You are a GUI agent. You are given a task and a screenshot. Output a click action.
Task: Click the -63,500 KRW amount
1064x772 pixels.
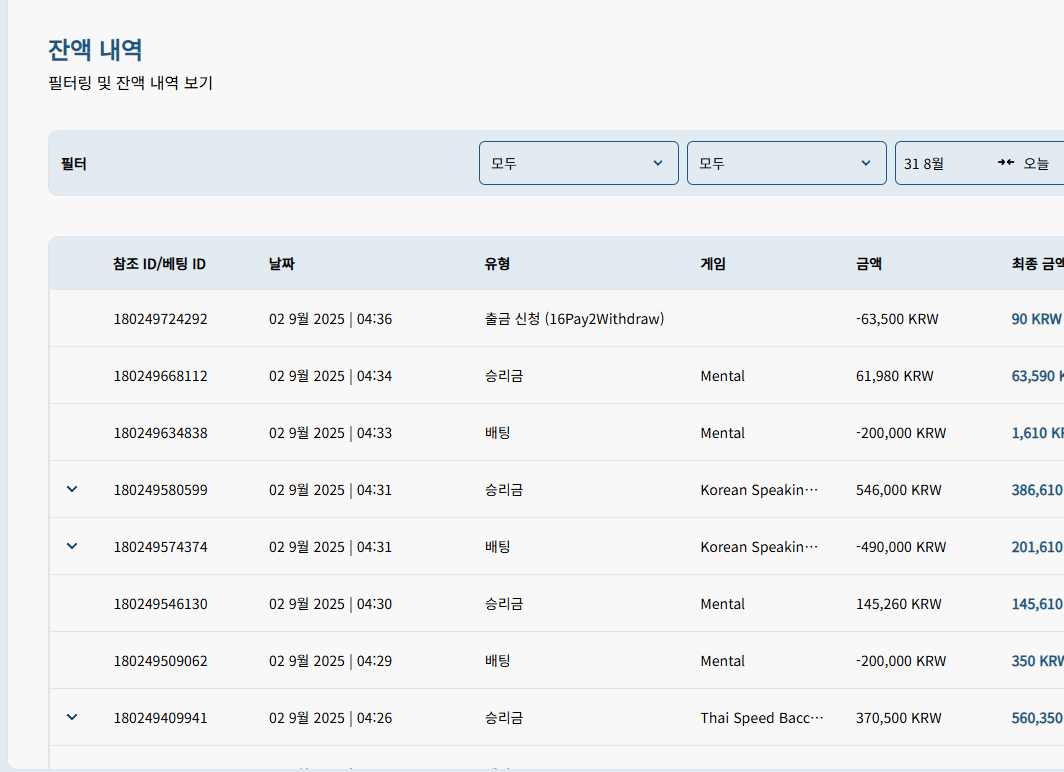tap(897, 319)
